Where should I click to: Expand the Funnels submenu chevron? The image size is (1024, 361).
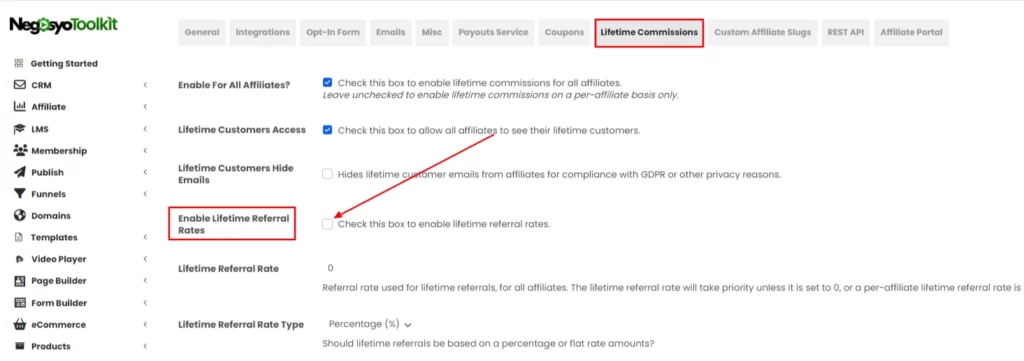(x=145, y=194)
